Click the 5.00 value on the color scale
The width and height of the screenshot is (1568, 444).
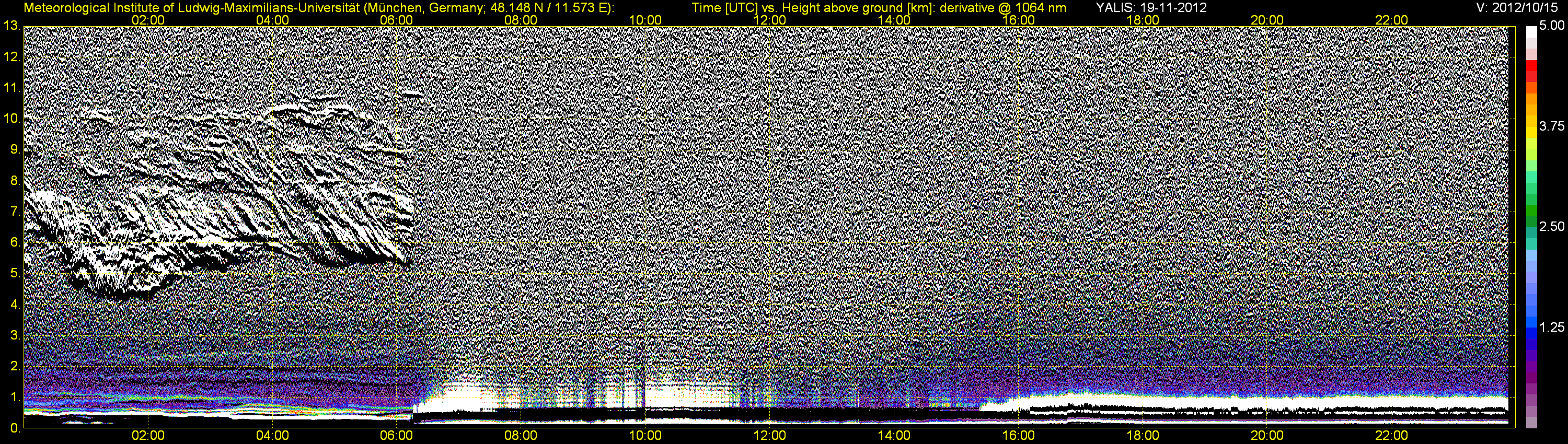[x=1552, y=26]
